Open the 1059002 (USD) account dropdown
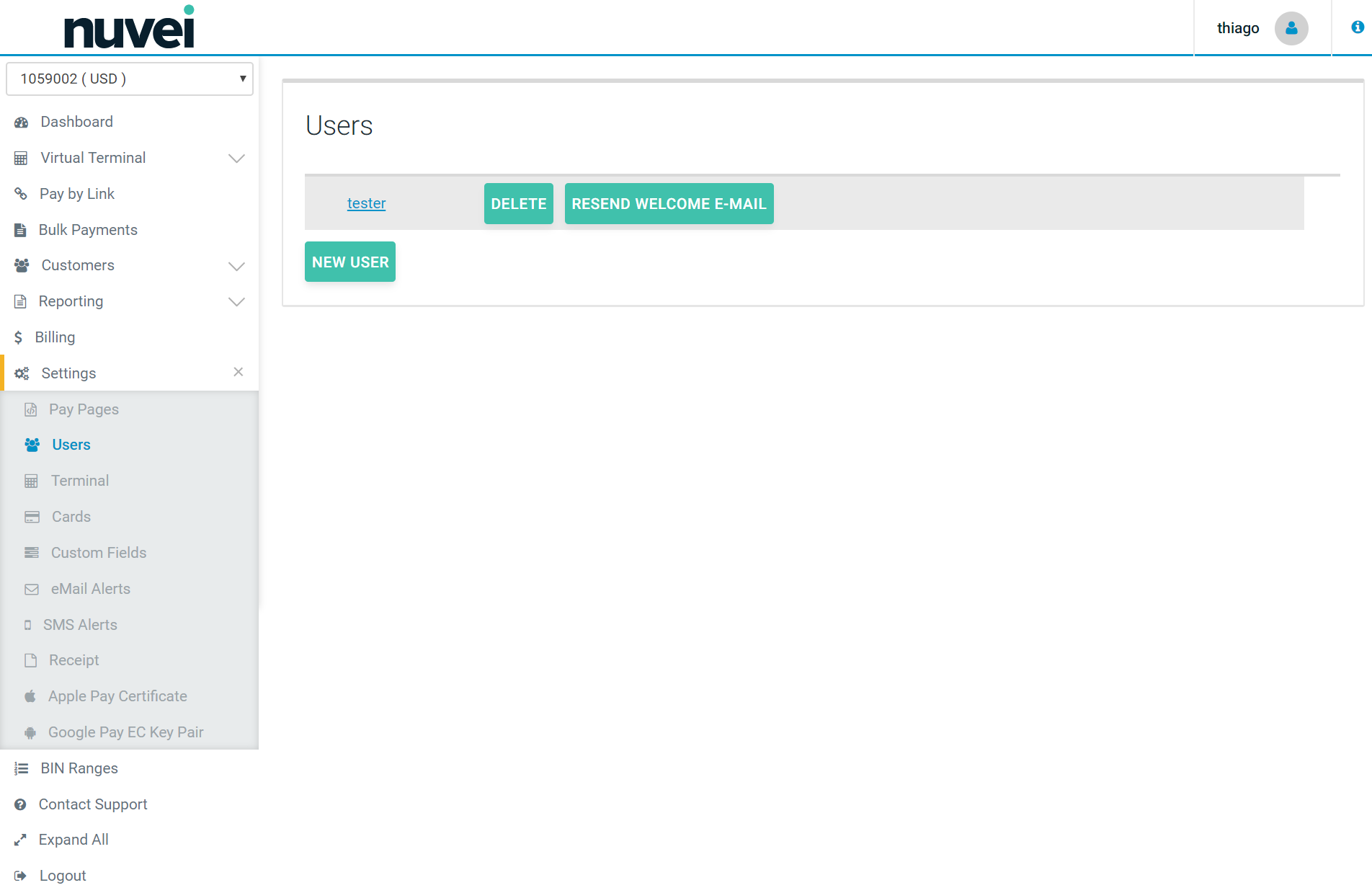The width and height of the screenshot is (1372, 893). click(x=130, y=79)
